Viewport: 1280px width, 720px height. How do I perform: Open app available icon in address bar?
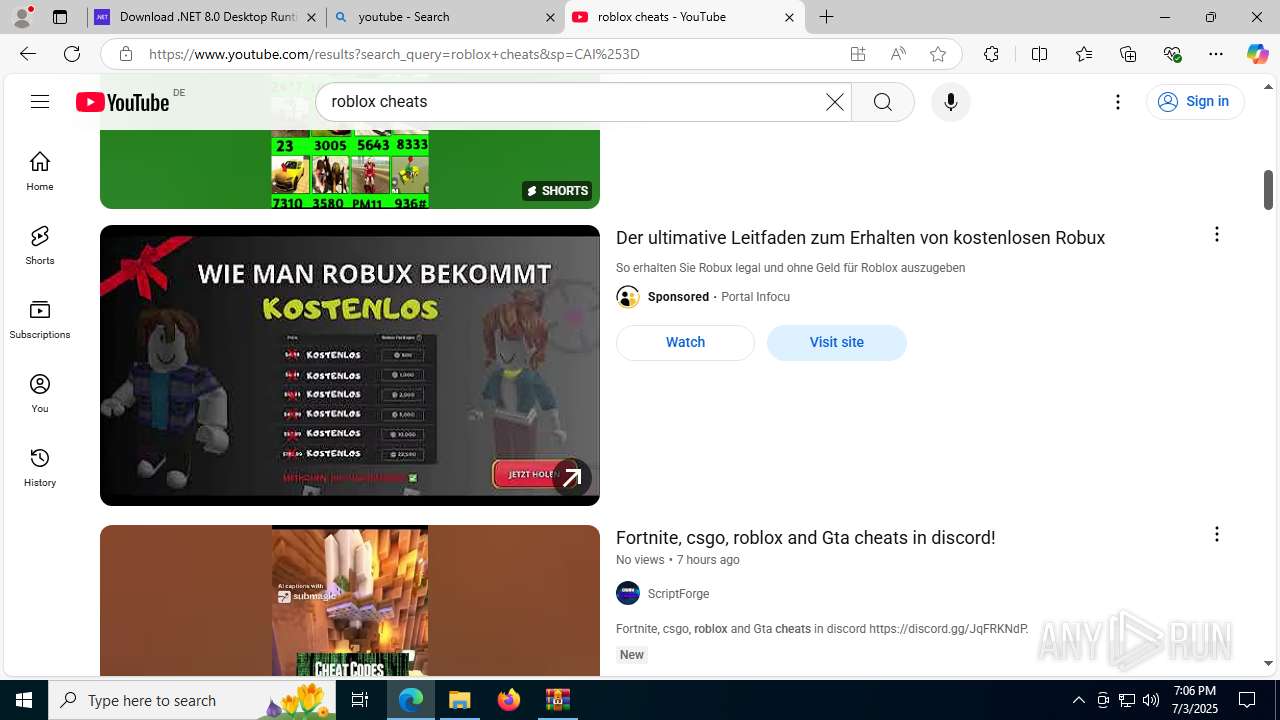858,54
